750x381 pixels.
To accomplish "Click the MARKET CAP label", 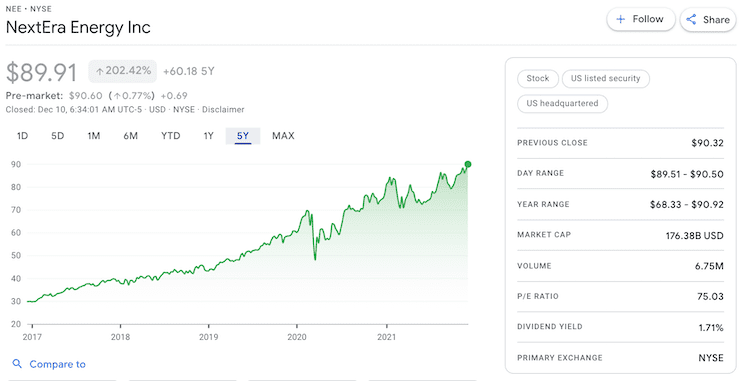I will pyautogui.click(x=544, y=234).
